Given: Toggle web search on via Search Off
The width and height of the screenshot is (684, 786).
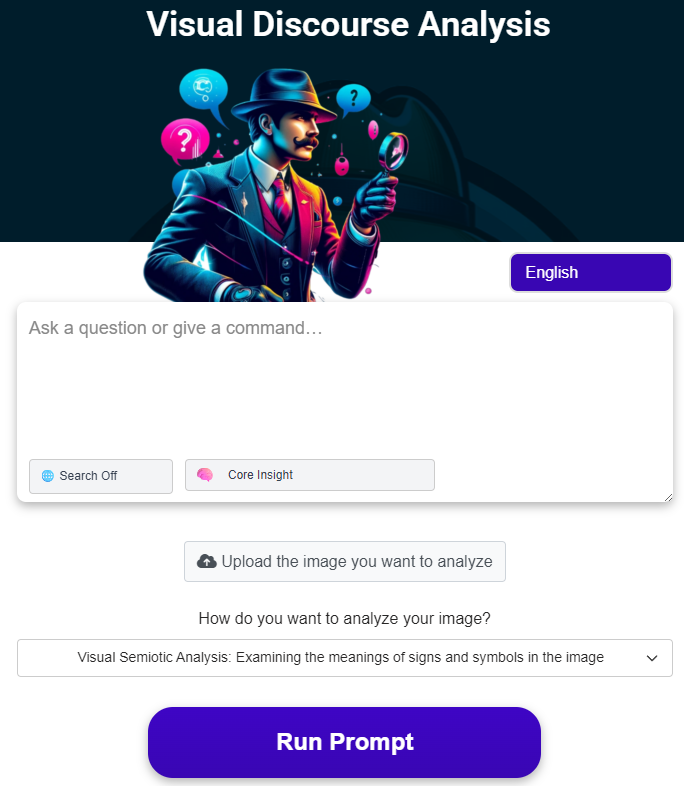Looking at the screenshot, I should point(101,476).
